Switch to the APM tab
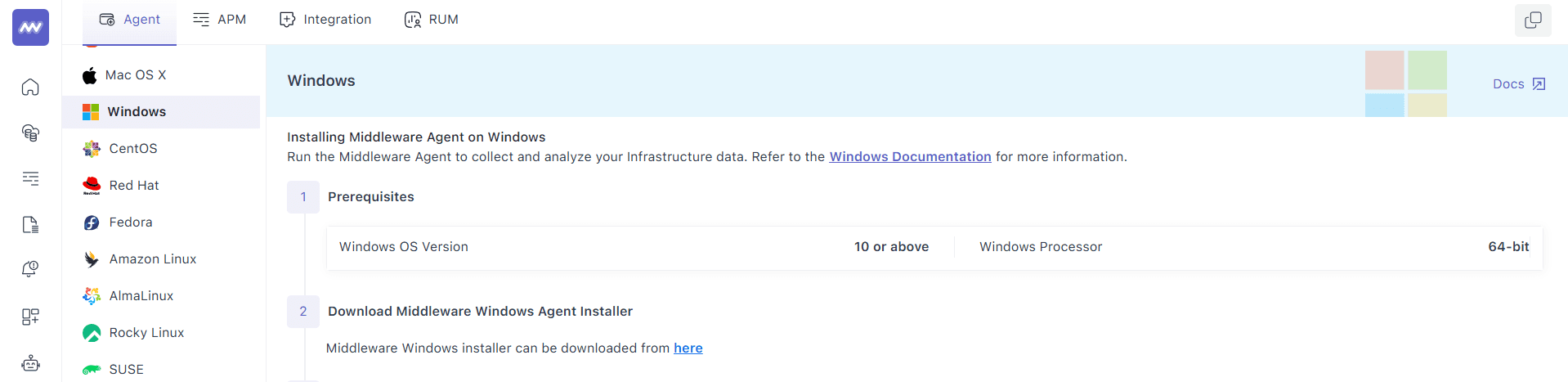The image size is (1568, 382). pos(219,20)
